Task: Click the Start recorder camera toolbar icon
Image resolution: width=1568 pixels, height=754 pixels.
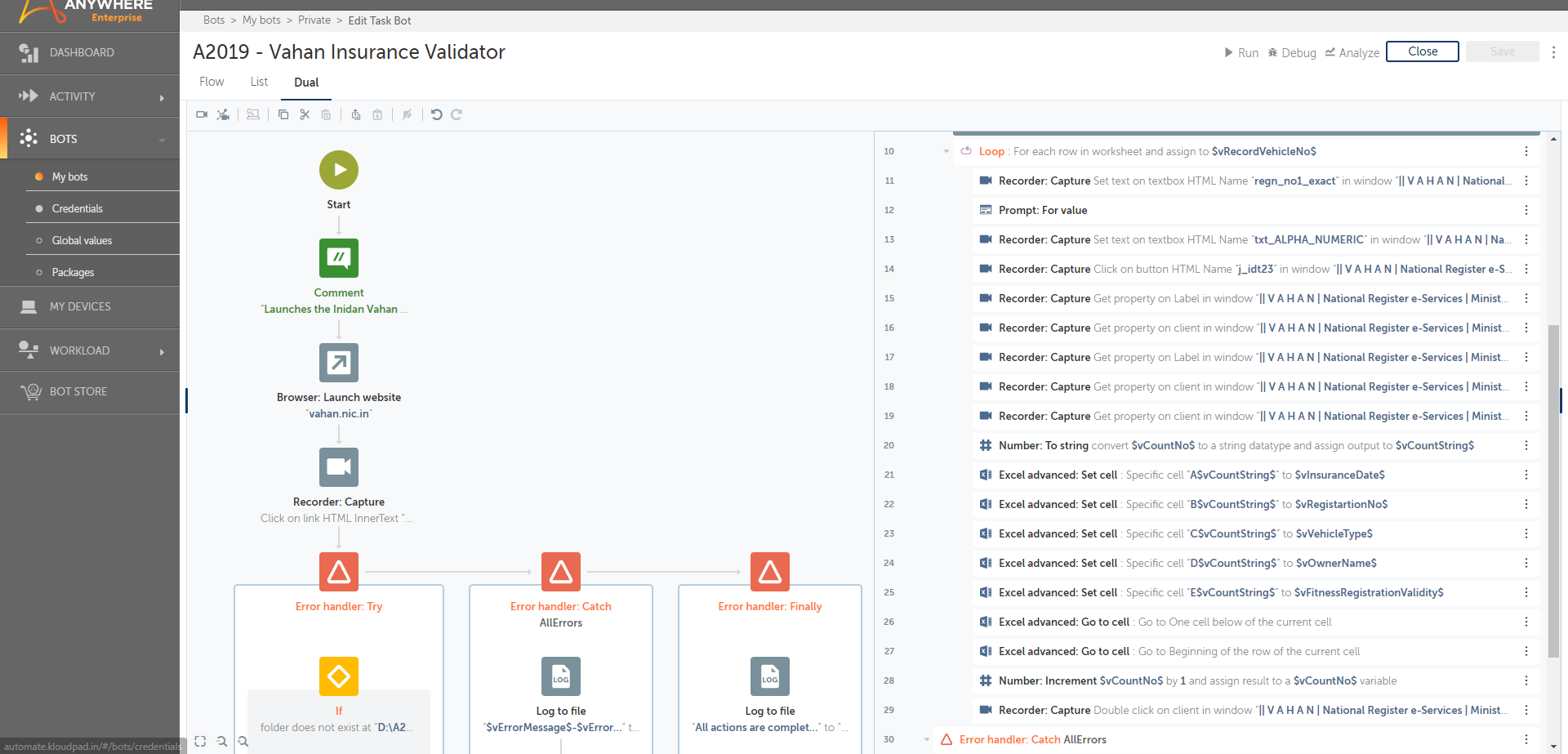Action: [202, 114]
